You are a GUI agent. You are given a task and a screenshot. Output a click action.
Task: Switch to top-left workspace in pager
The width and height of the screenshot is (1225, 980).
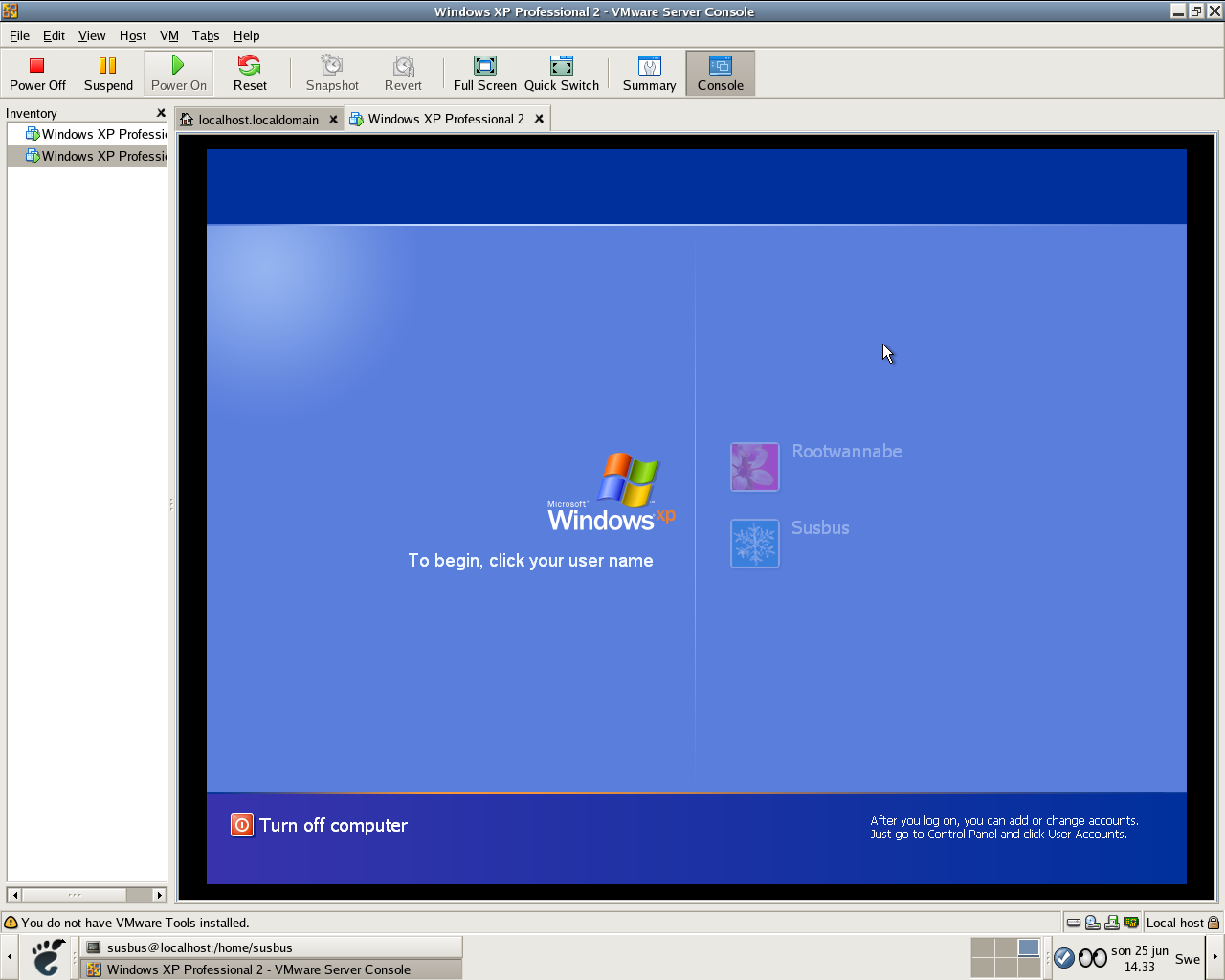[982, 947]
